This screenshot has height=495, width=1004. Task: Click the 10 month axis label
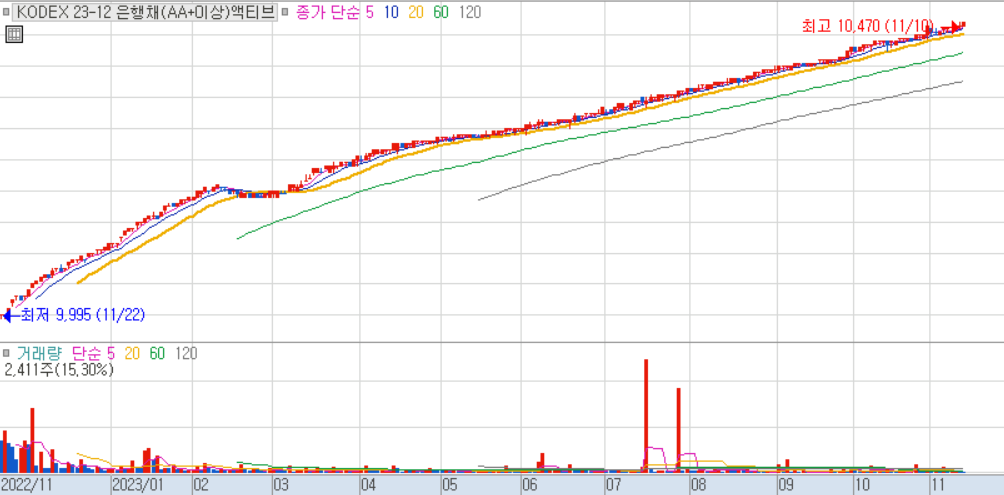864,485
